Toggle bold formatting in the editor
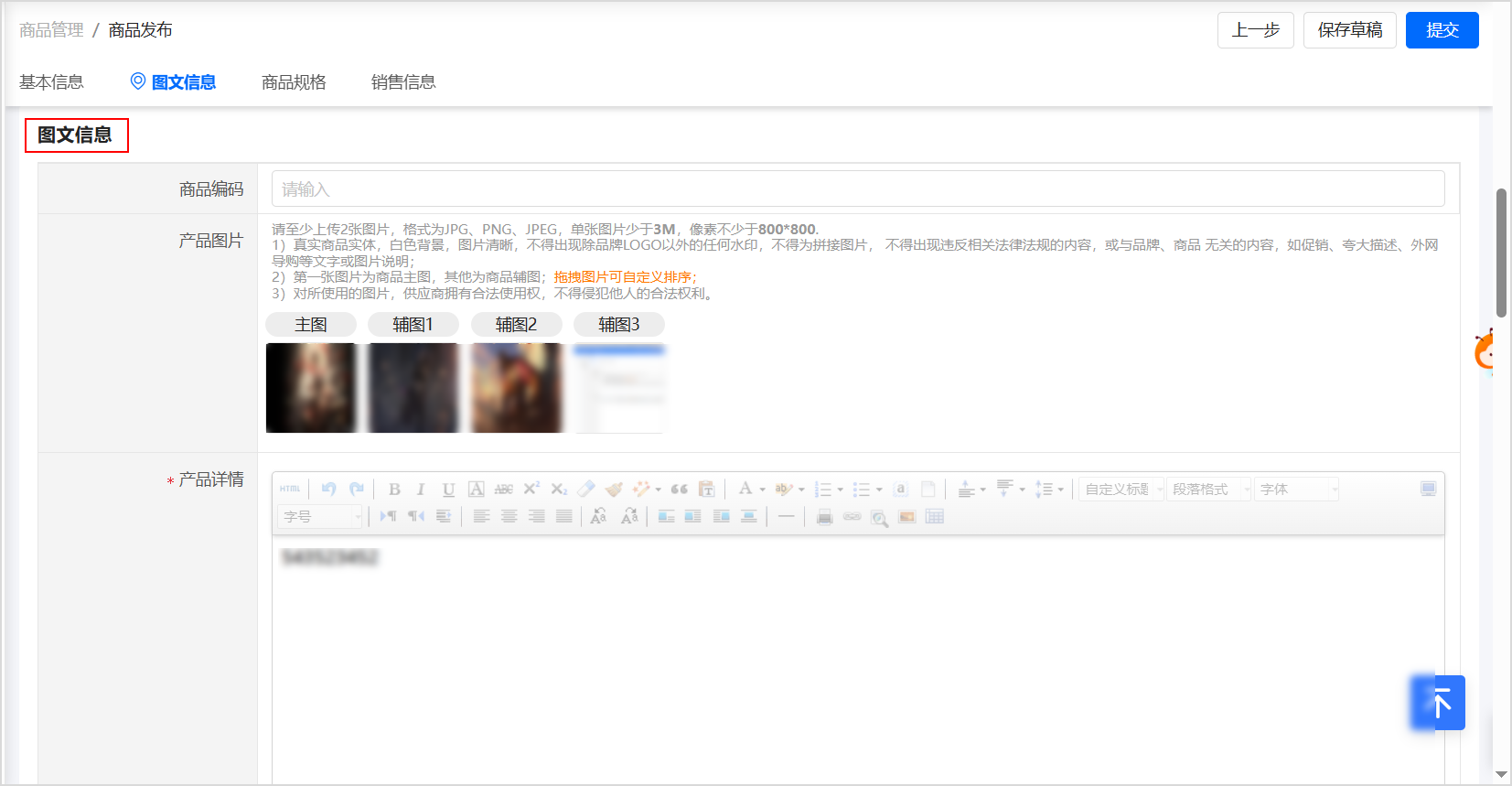Image resolution: width=1512 pixels, height=786 pixels. pos(394,490)
